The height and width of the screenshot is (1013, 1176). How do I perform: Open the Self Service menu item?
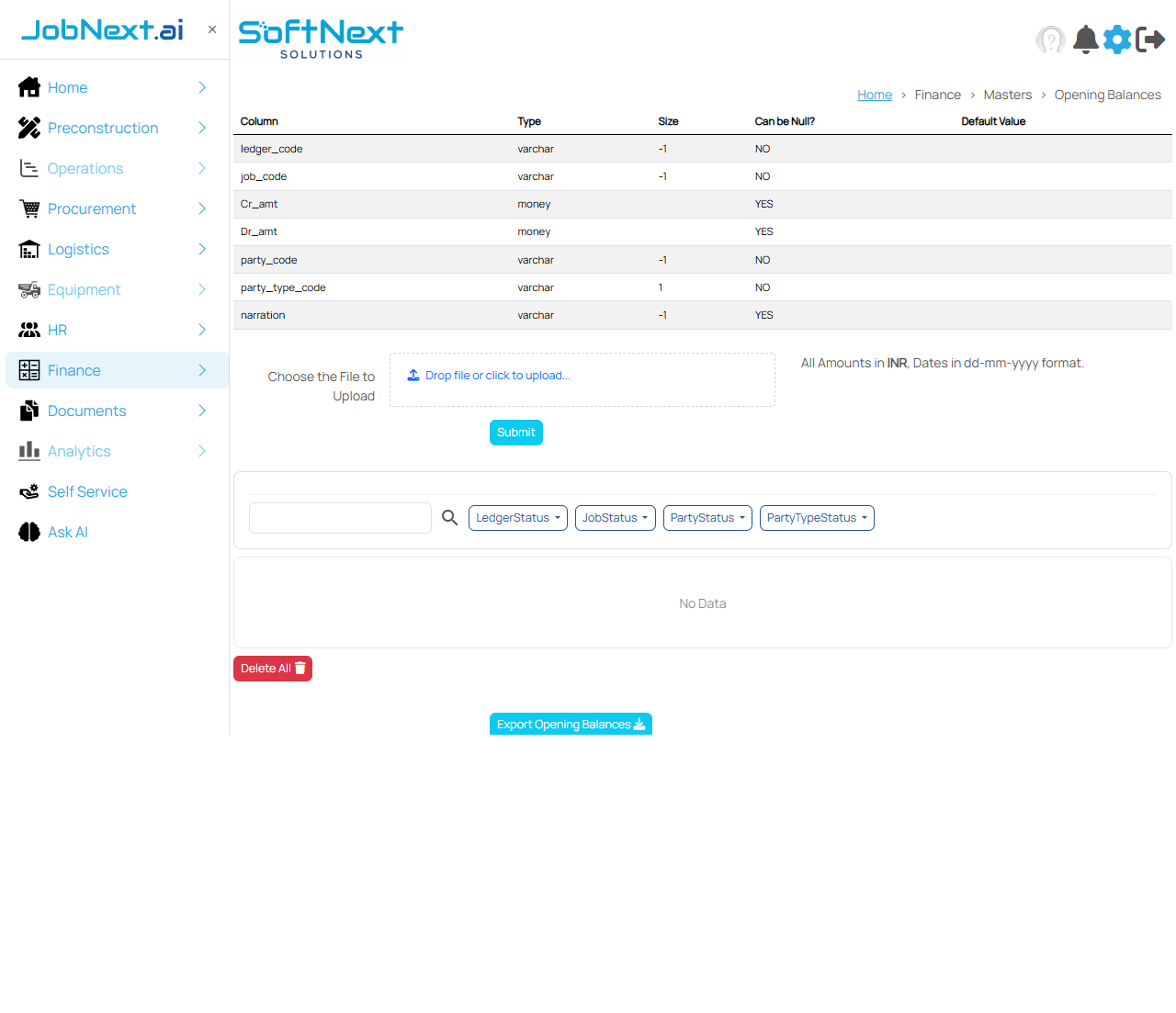[x=87, y=491]
